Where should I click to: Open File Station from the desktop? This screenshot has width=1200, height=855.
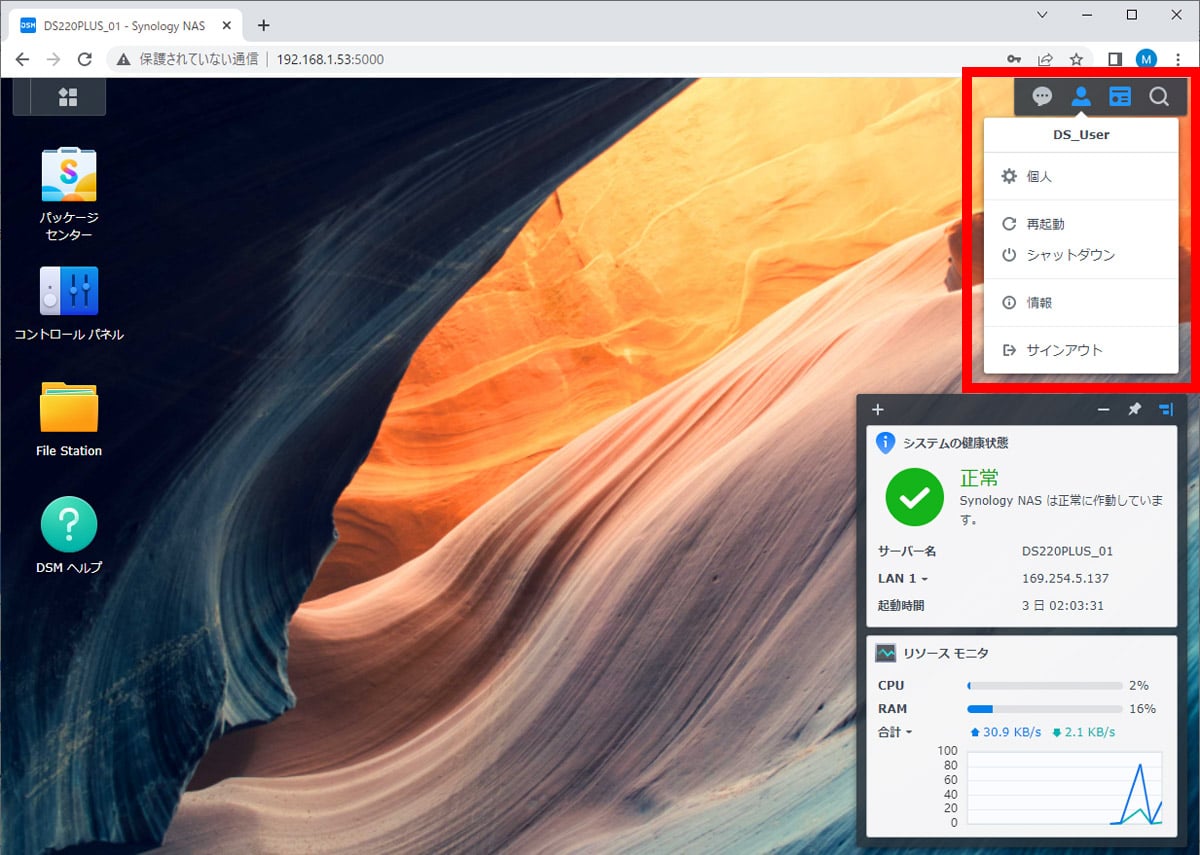69,408
